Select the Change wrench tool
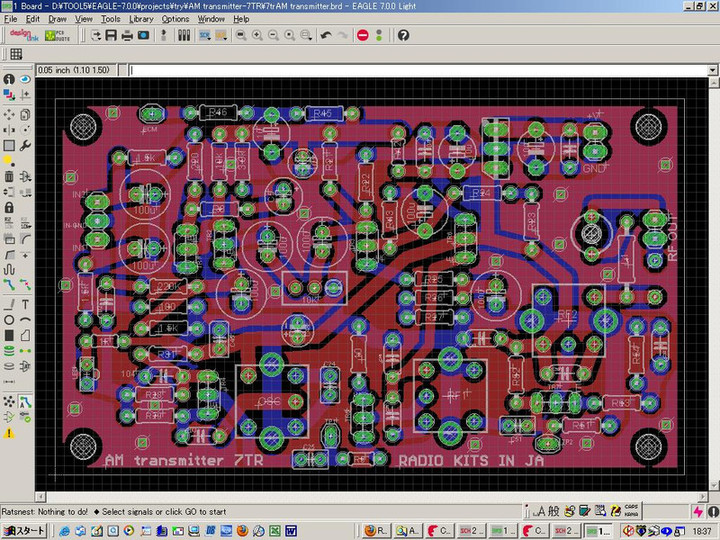The height and width of the screenshot is (540, 720). 25,145
